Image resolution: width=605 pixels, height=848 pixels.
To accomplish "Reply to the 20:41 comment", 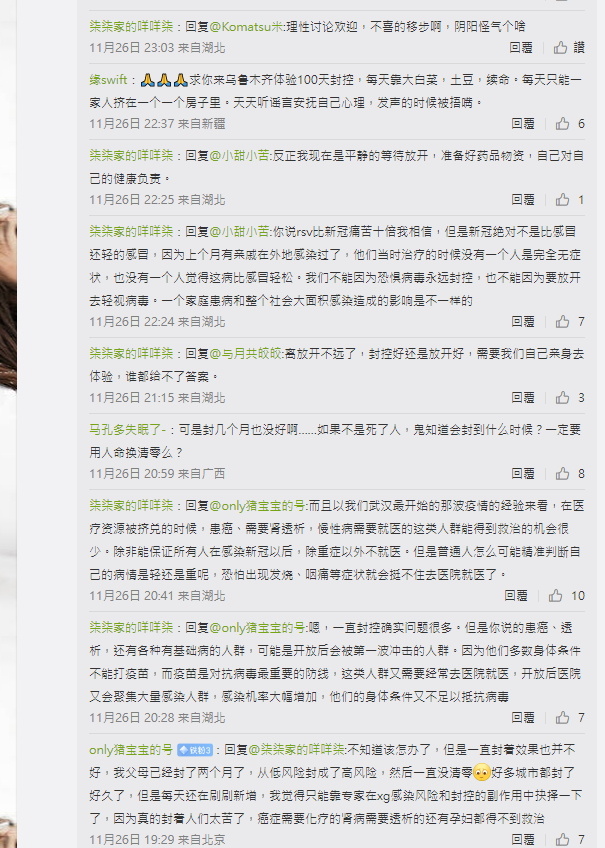I will (515, 596).
